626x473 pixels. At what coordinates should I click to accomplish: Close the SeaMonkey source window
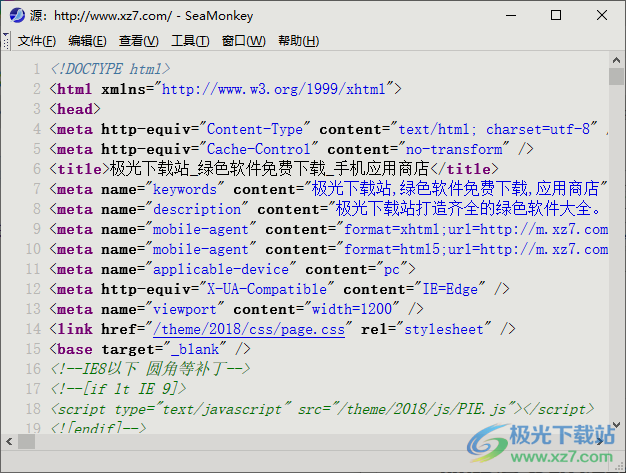(x=602, y=16)
